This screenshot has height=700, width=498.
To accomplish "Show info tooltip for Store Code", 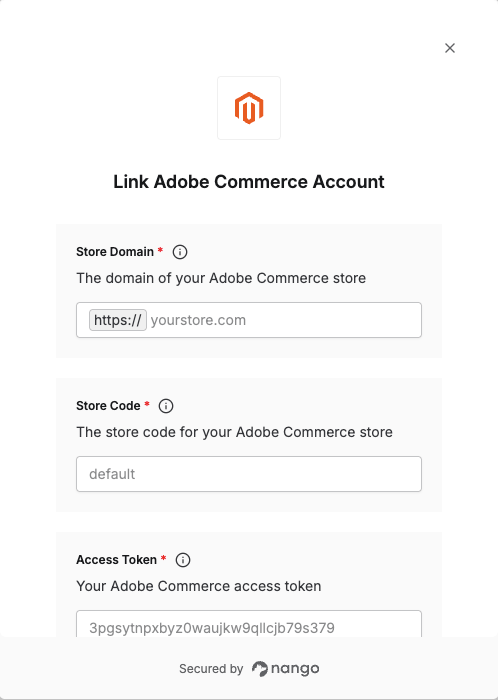I will [166, 406].
